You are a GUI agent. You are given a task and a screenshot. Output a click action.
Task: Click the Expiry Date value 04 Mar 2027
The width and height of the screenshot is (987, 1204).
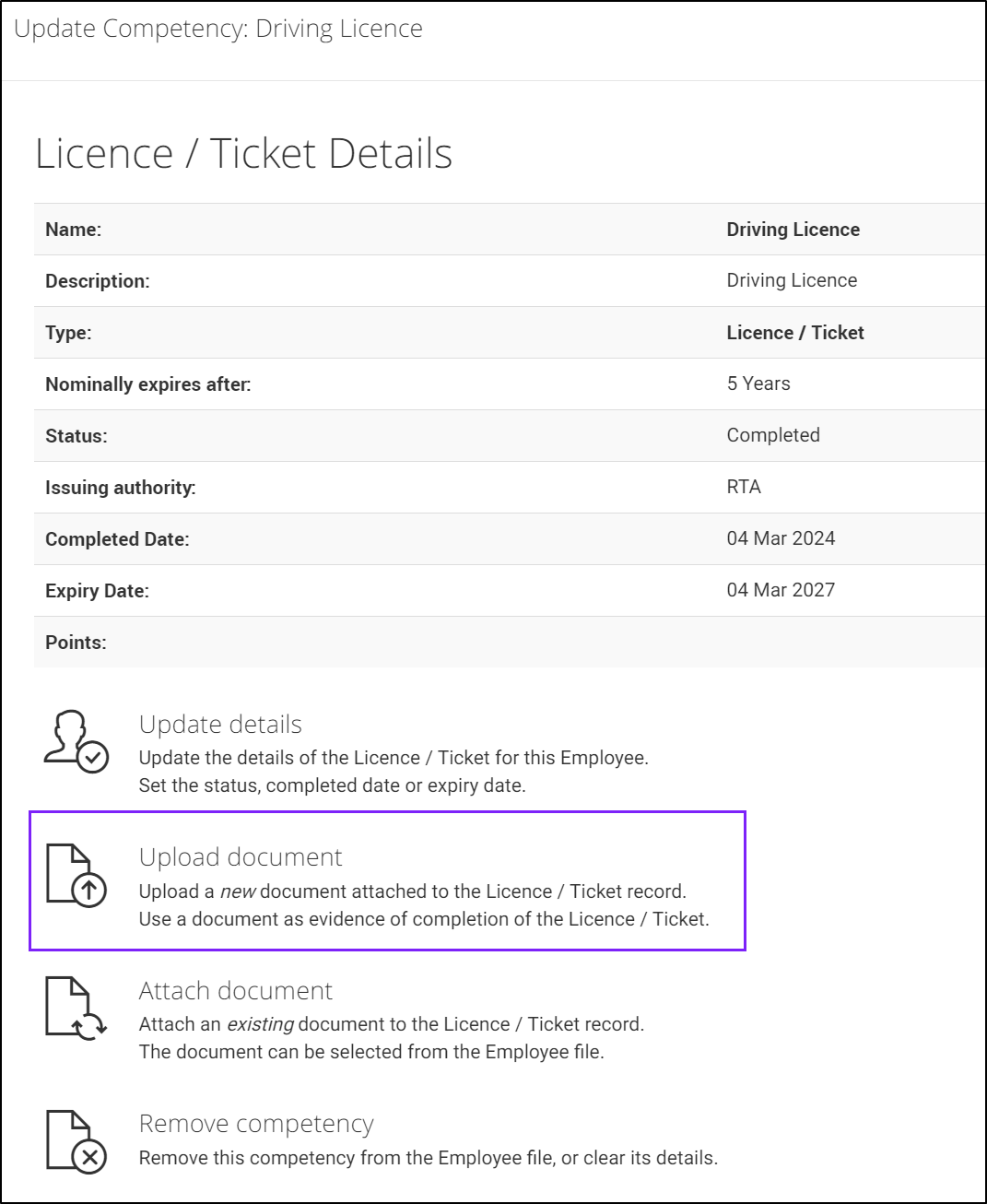[781, 590]
